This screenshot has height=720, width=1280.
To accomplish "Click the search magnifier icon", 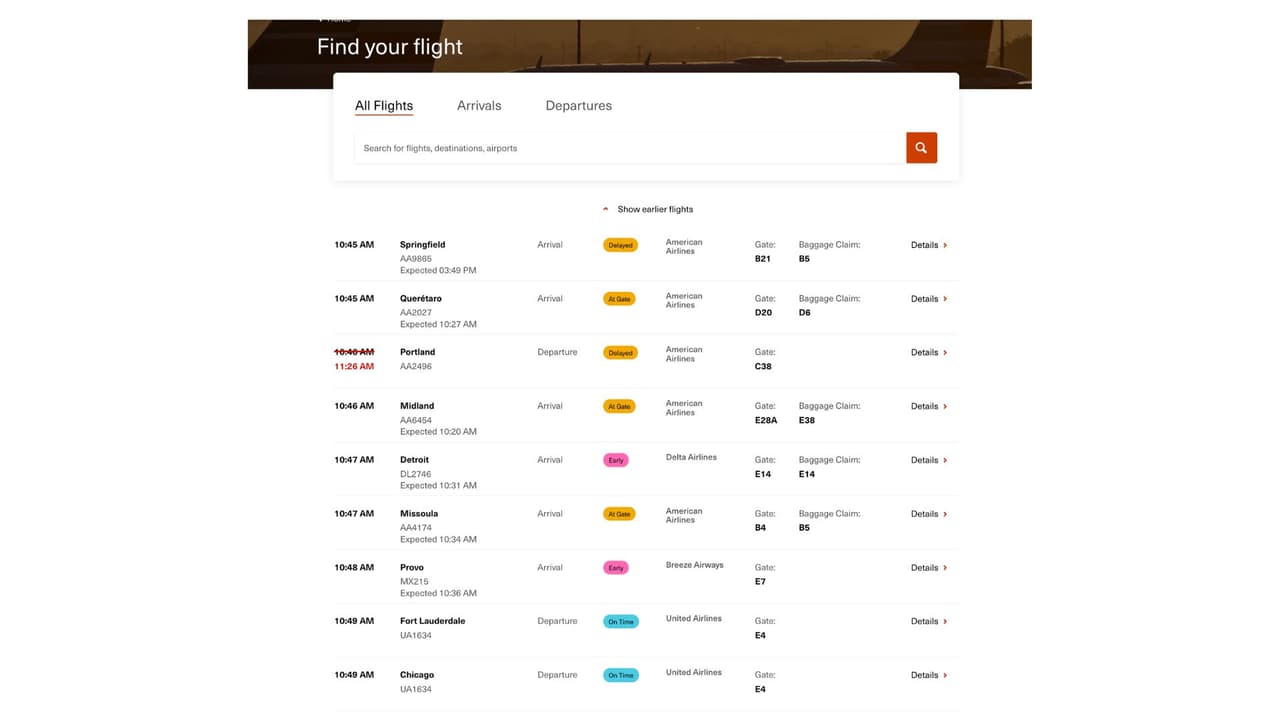I will tap(920, 147).
